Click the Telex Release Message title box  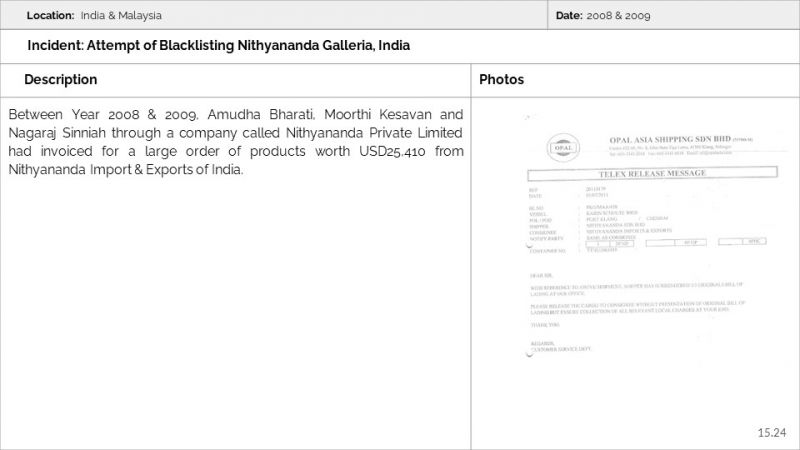(x=649, y=174)
